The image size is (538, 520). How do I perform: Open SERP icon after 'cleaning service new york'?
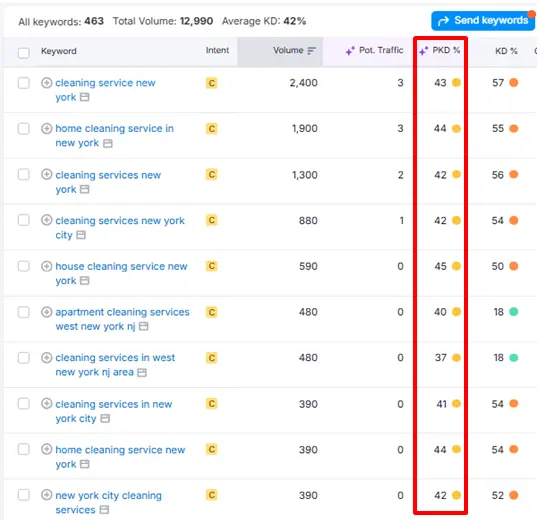click(84, 97)
